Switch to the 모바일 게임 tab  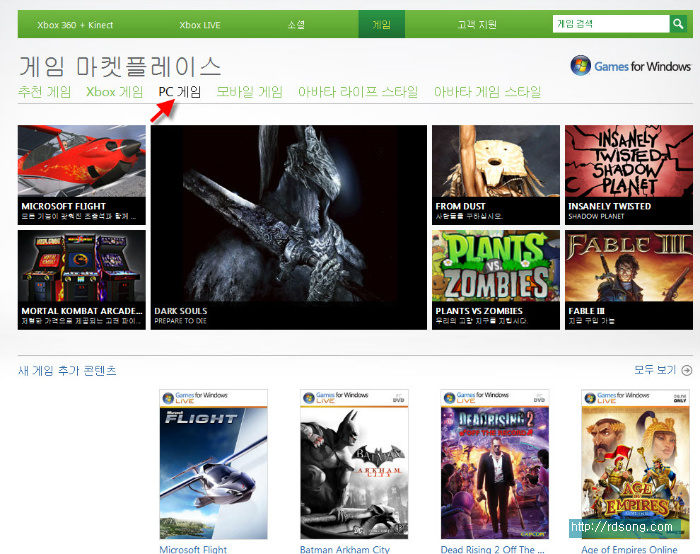[250, 92]
